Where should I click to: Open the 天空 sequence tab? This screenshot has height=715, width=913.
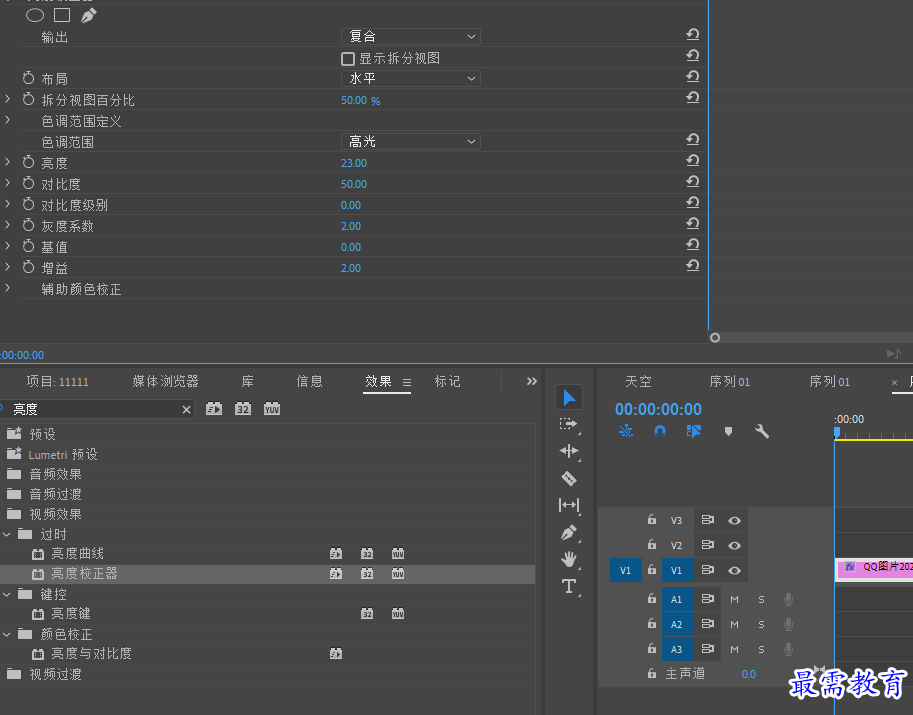(x=638, y=381)
